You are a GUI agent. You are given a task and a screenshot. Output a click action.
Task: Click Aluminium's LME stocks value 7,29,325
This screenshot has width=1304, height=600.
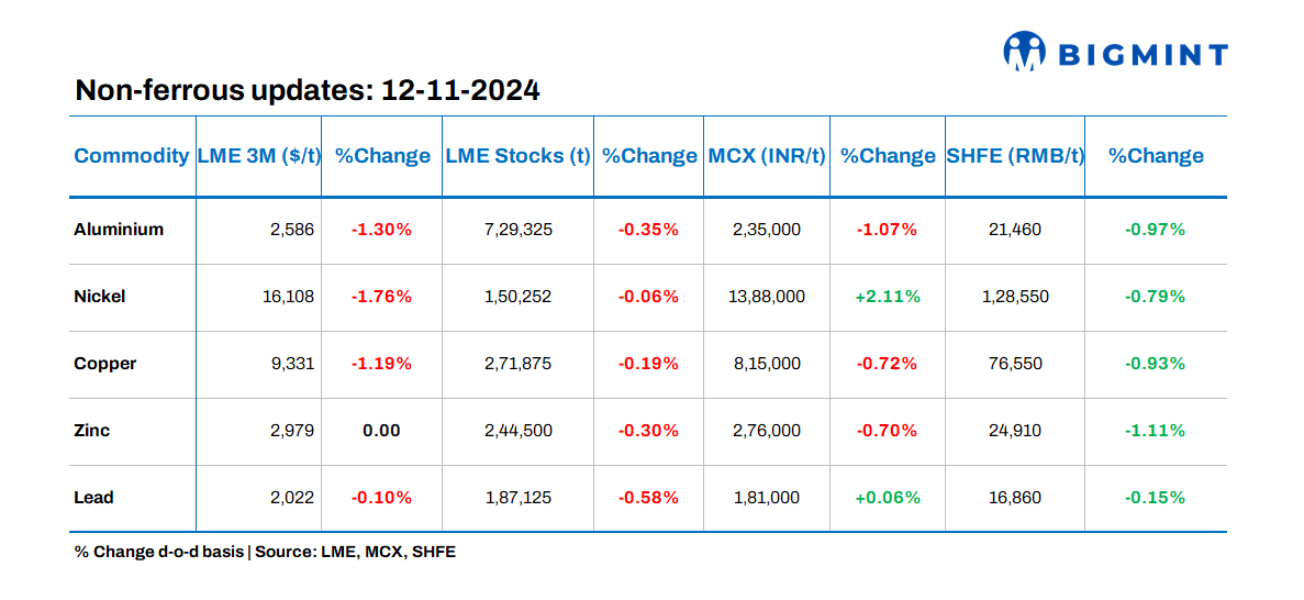(518, 229)
